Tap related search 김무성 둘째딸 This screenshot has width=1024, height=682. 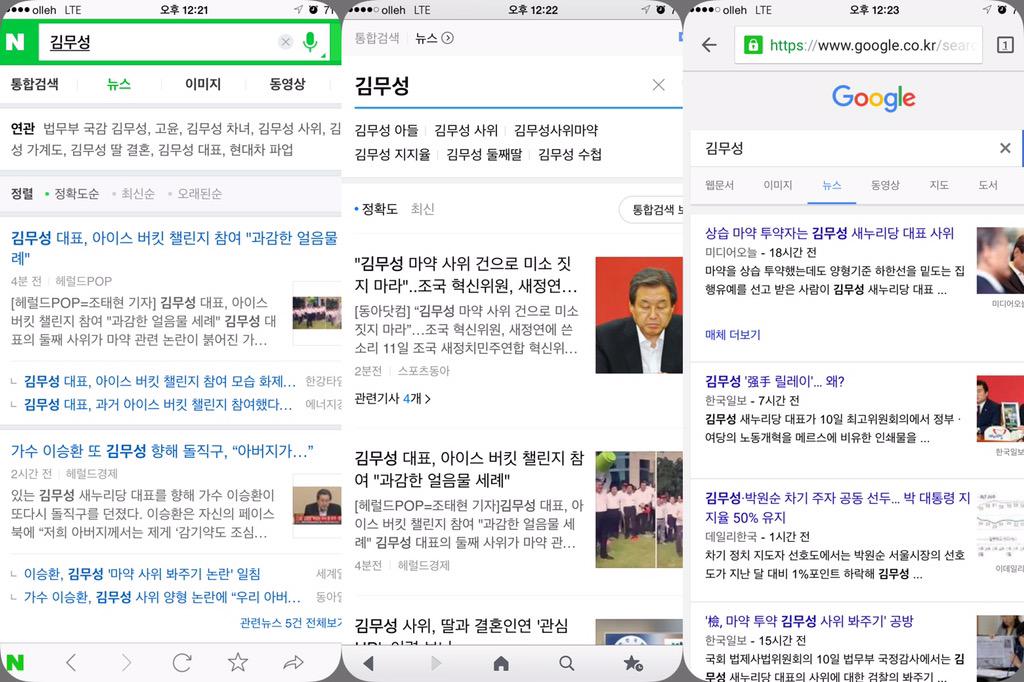(484, 155)
